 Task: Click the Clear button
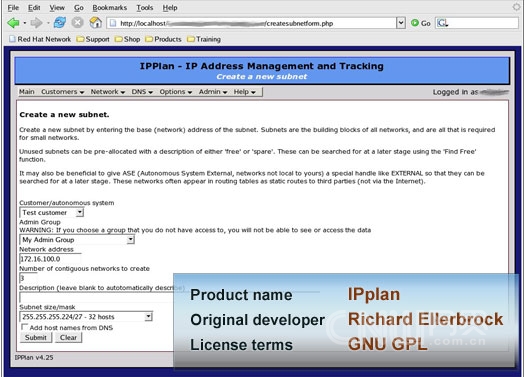[x=68, y=337]
